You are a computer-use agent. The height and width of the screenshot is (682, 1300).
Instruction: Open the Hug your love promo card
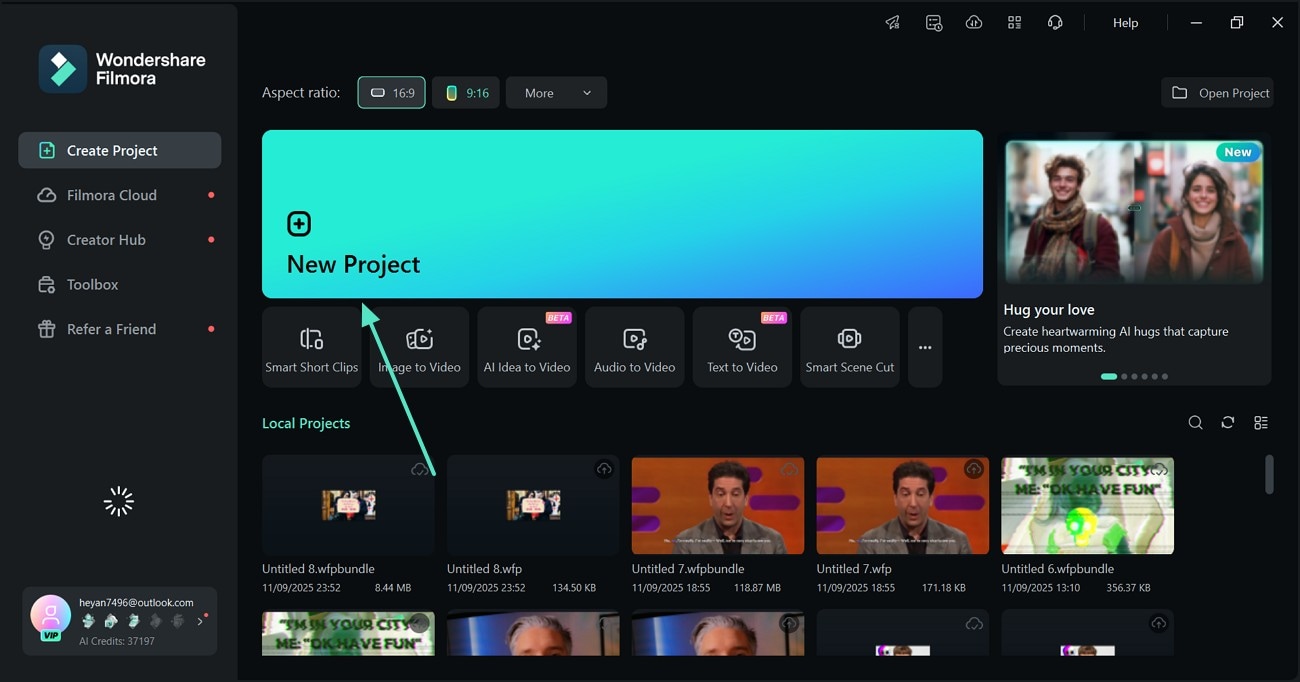[1134, 258]
